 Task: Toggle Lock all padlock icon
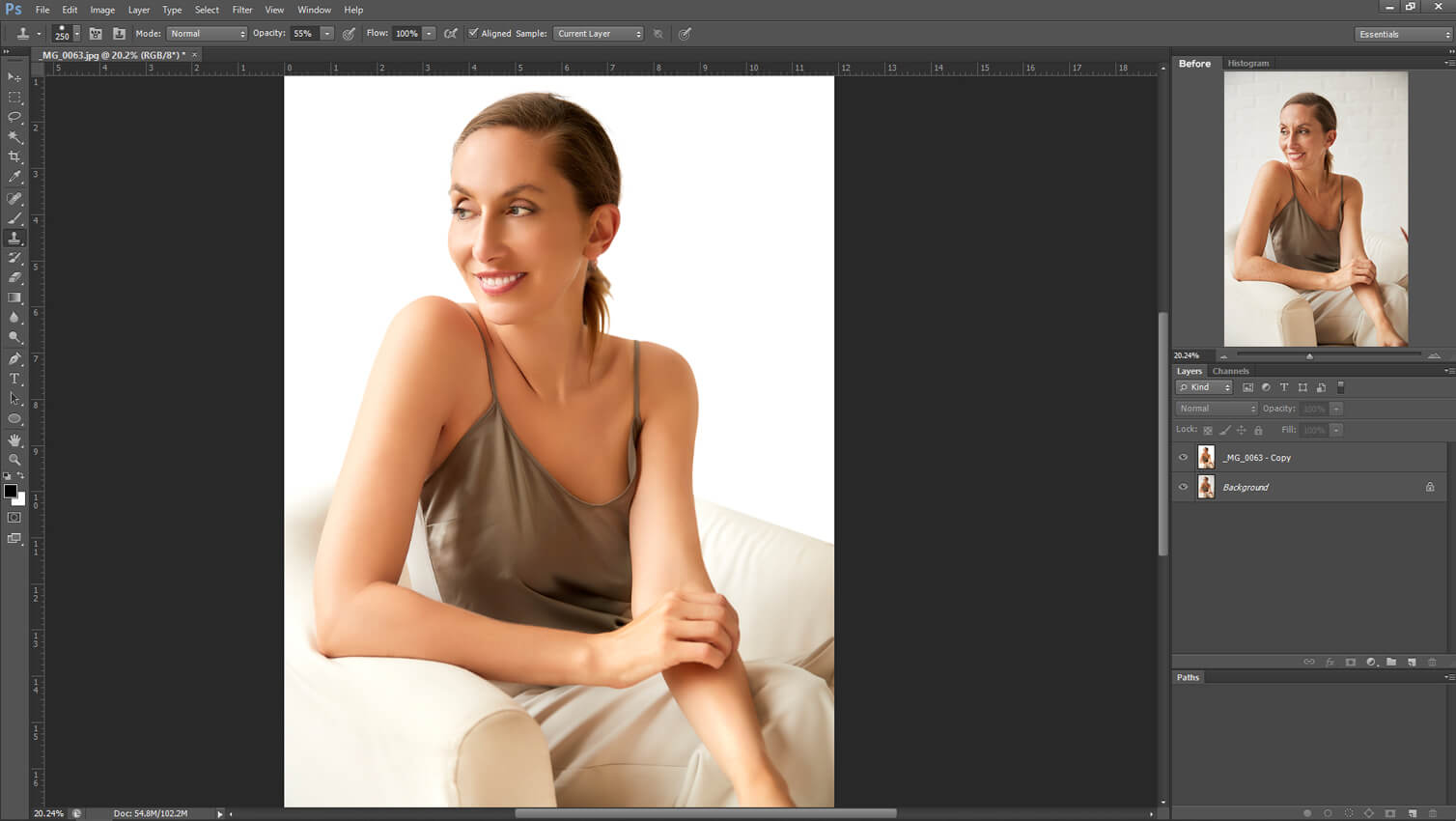(x=1258, y=430)
